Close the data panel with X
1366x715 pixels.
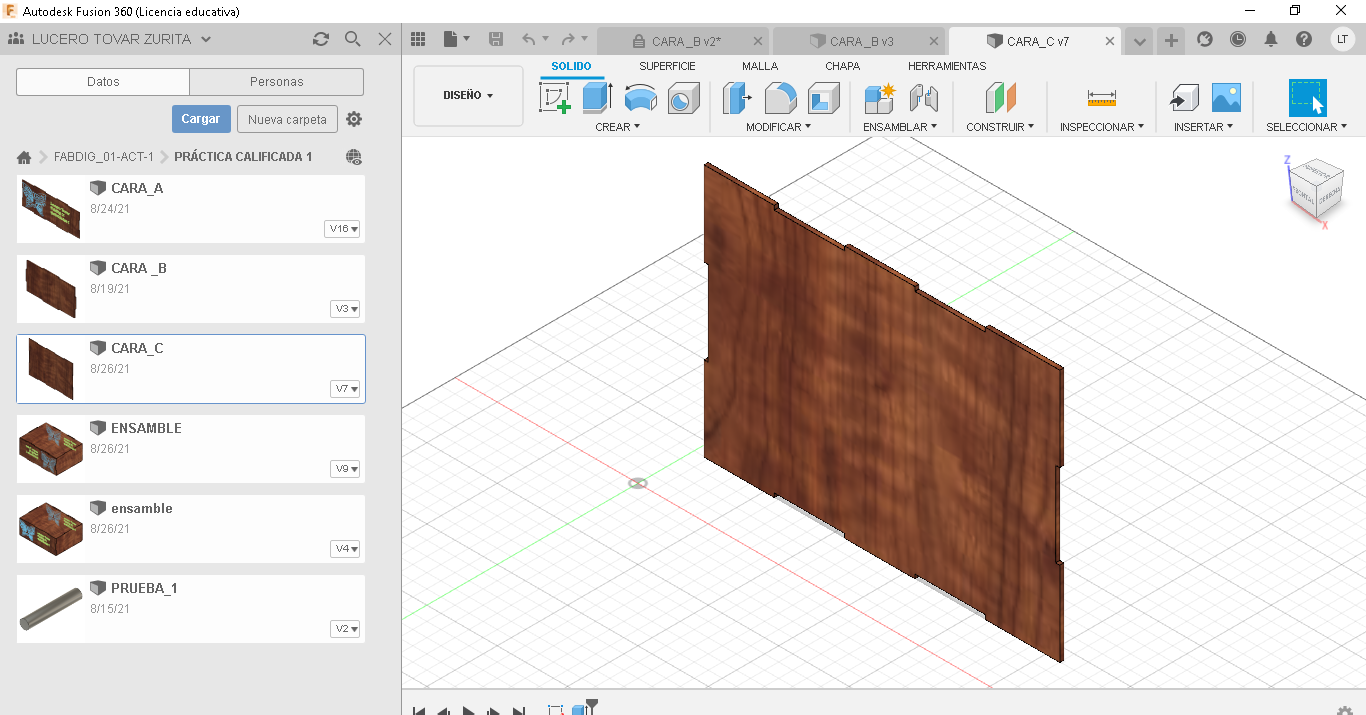pyautogui.click(x=385, y=39)
